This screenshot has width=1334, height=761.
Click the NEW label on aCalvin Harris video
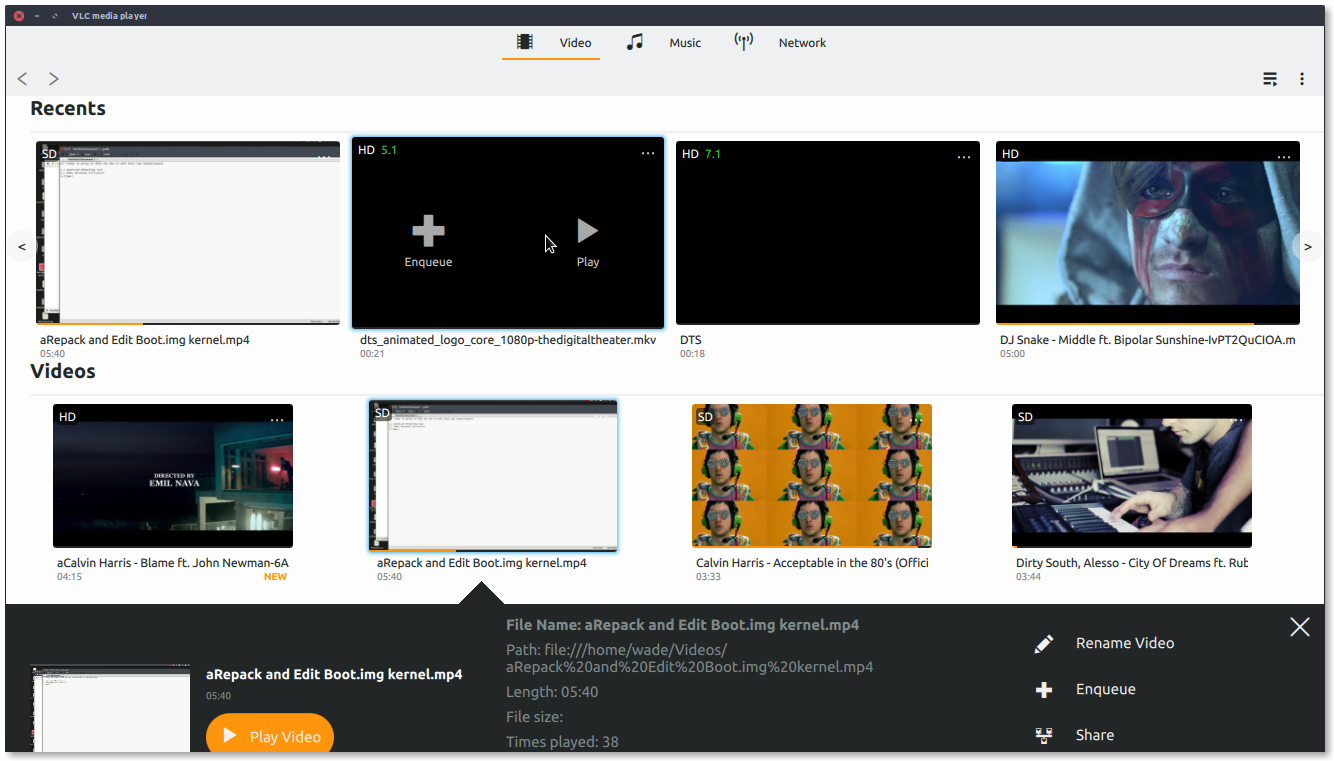click(x=275, y=577)
